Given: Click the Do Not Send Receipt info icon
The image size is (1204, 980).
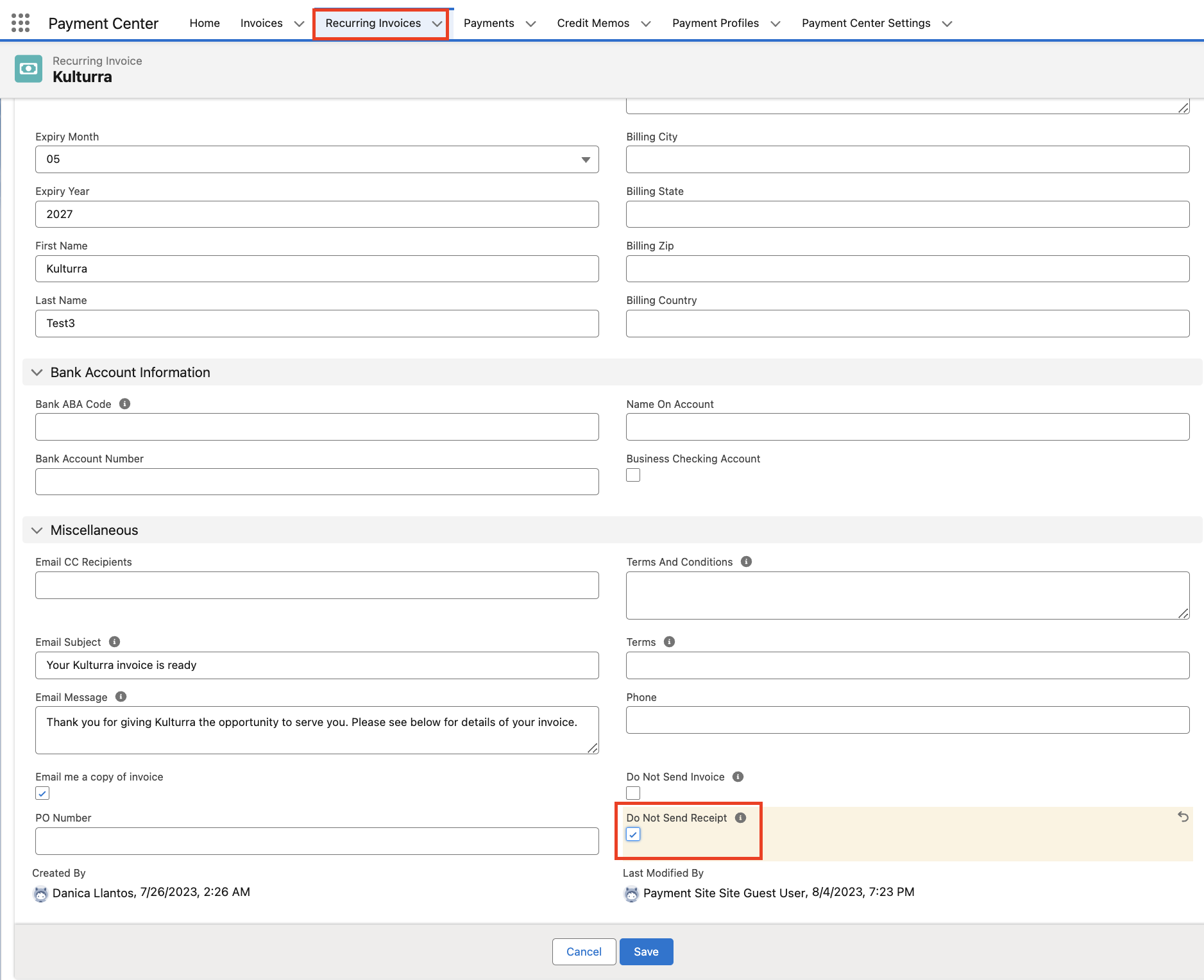Looking at the screenshot, I should [x=741, y=818].
